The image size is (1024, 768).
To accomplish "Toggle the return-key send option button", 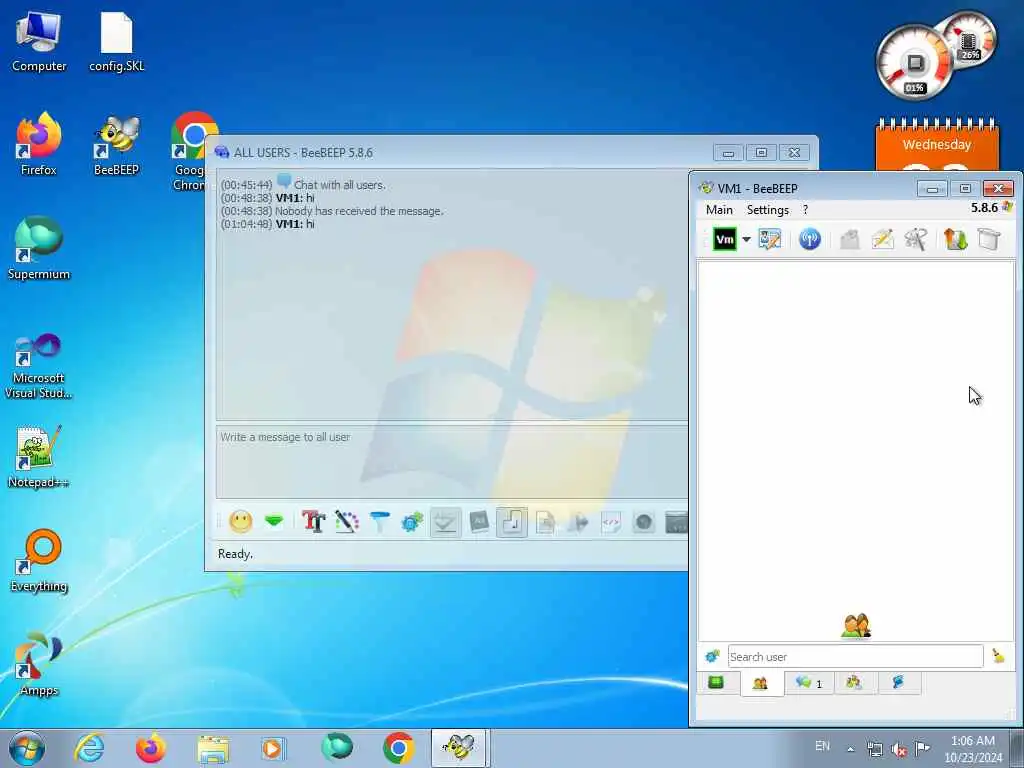I will (x=512, y=522).
